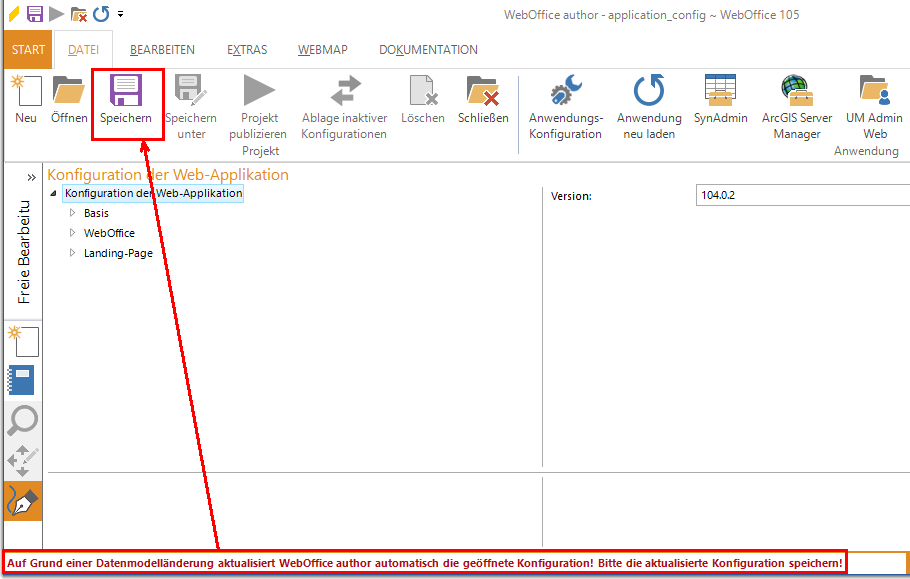Click Freie Bearbeitung vertical panel label

coord(24,252)
